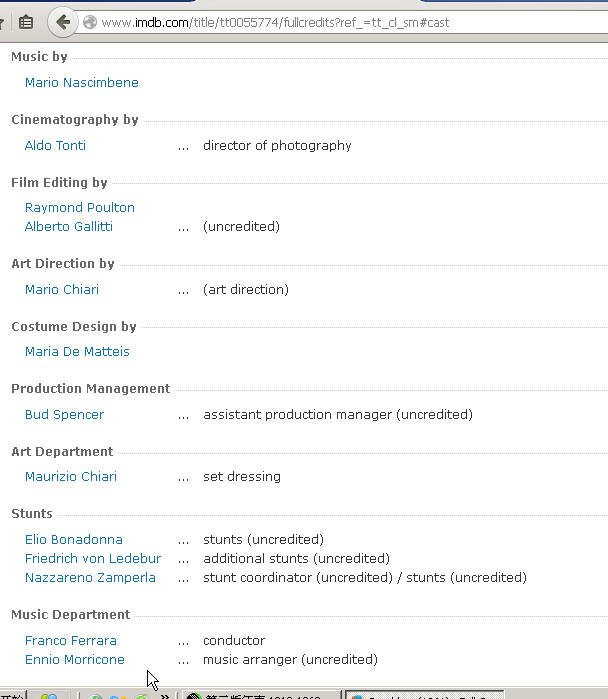This screenshot has height=699, width=608.
Task: Follow the Friedrich von Ledebur link
Action: 93,558
